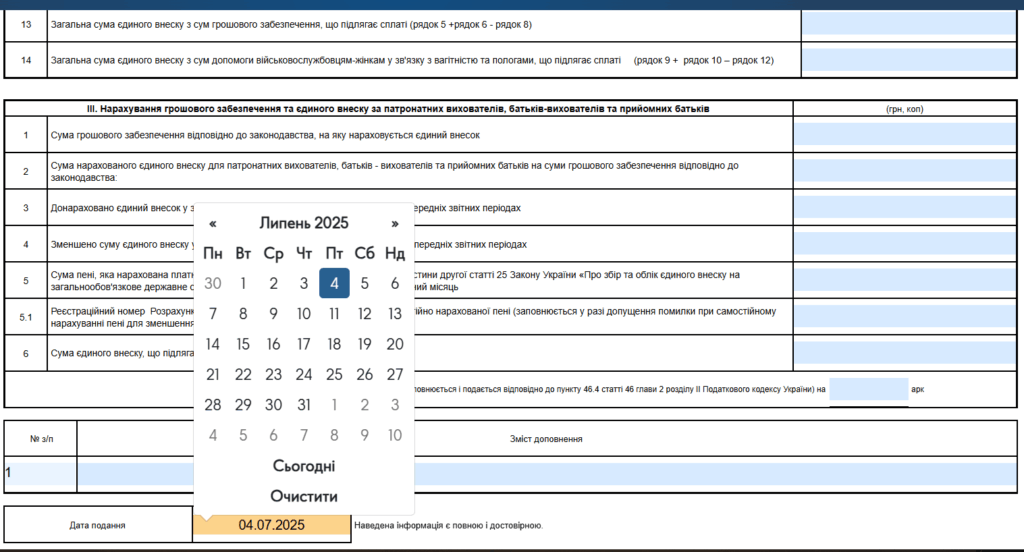Click the sheets count field before арк

869,389
